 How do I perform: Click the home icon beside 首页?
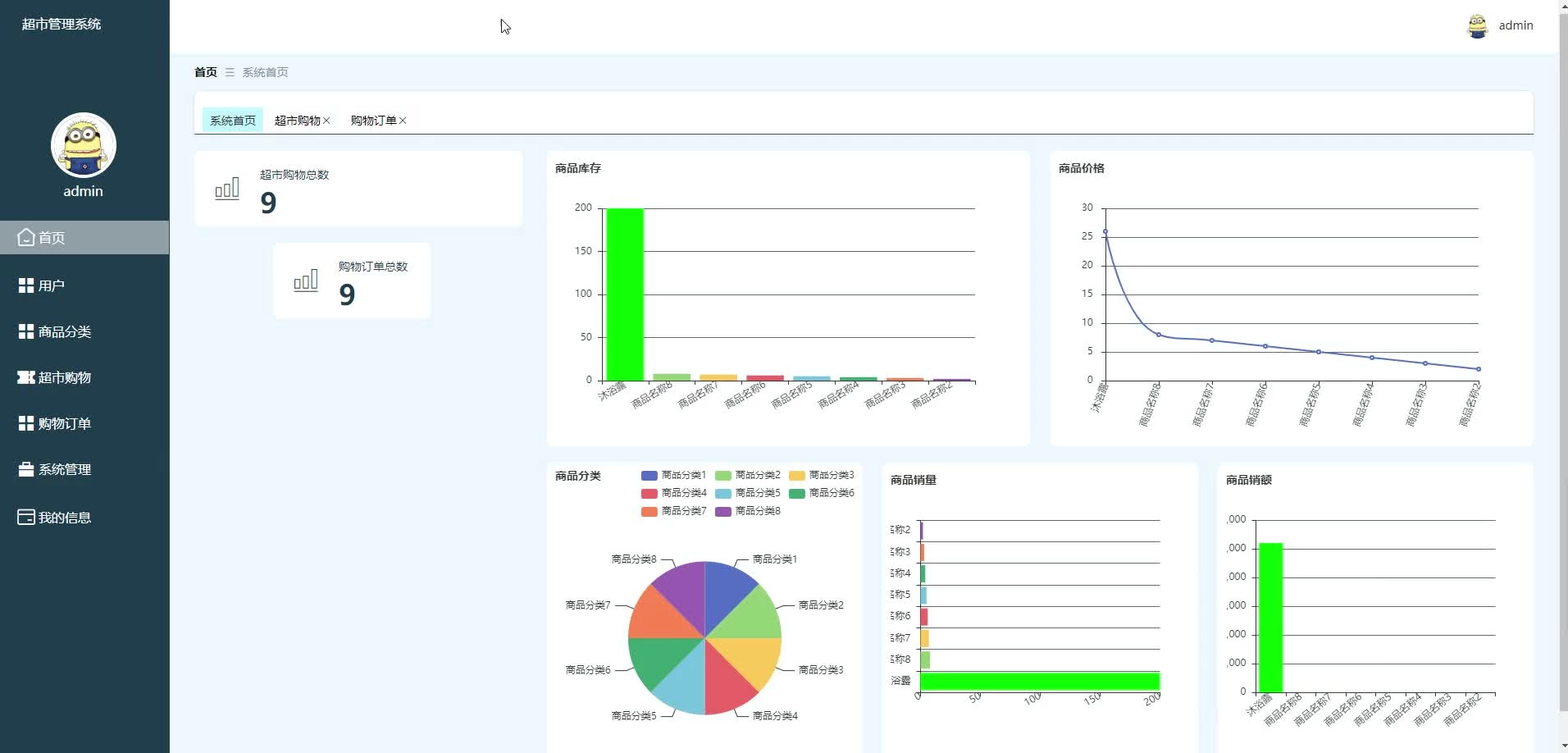point(26,237)
